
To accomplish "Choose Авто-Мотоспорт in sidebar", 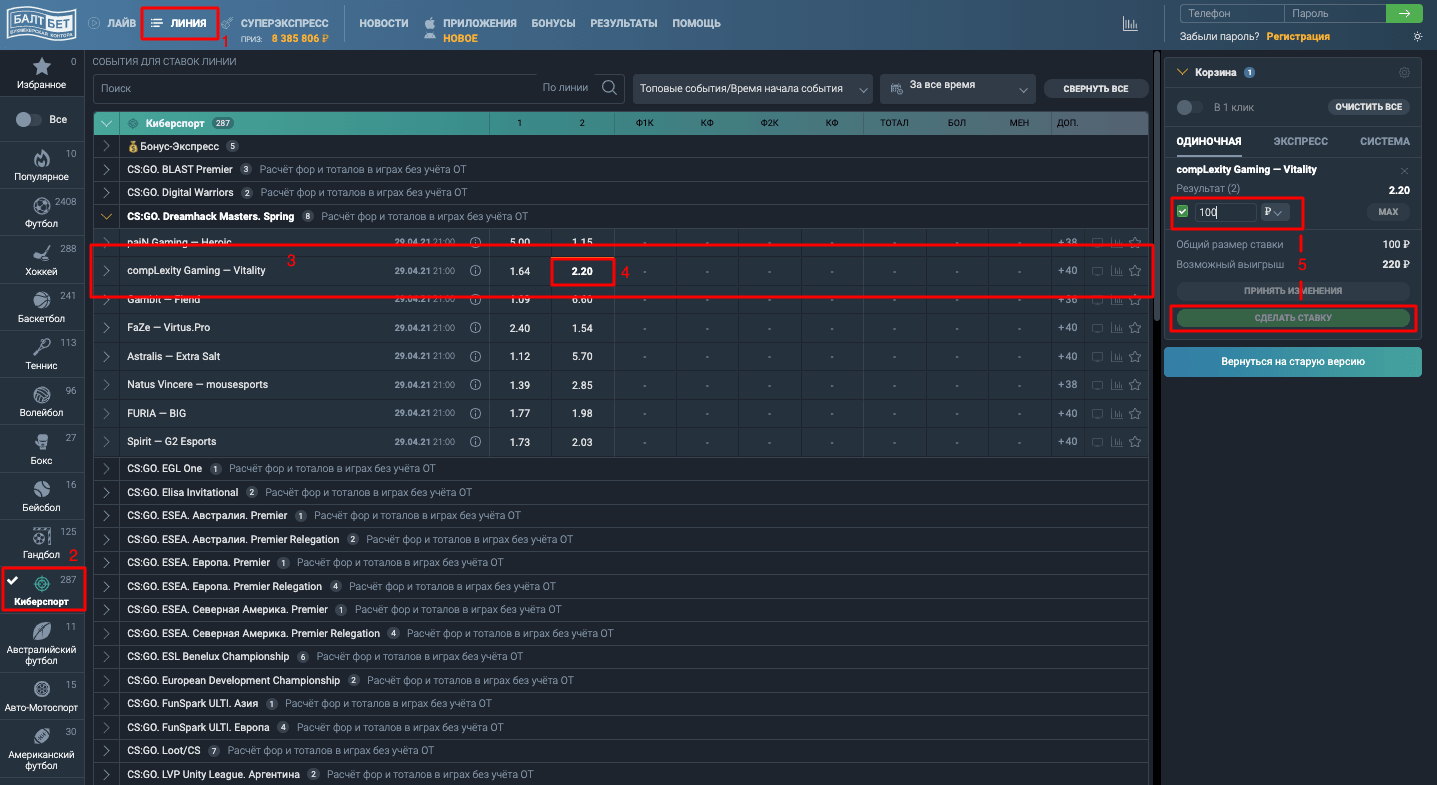I will (x=42, y=696).
